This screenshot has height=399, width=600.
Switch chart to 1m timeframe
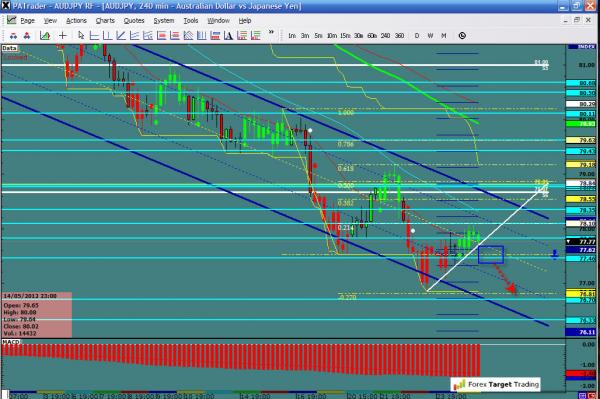click(x=292, y=36)
